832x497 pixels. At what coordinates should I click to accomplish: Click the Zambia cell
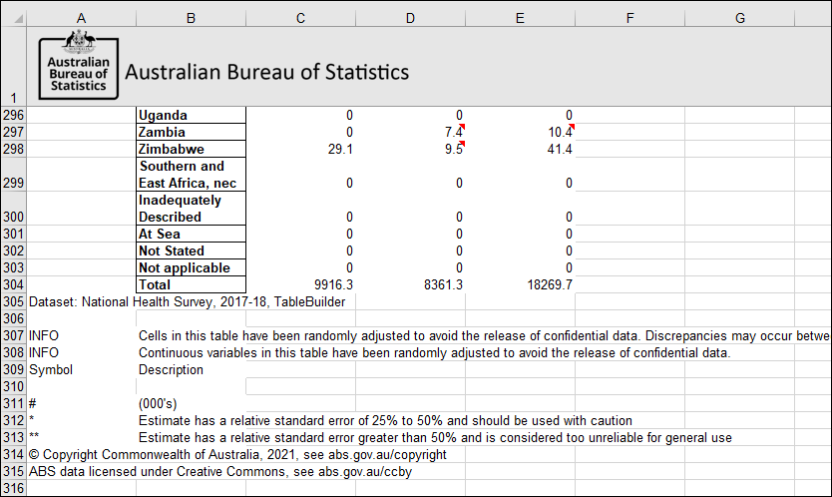coord(191,132)
